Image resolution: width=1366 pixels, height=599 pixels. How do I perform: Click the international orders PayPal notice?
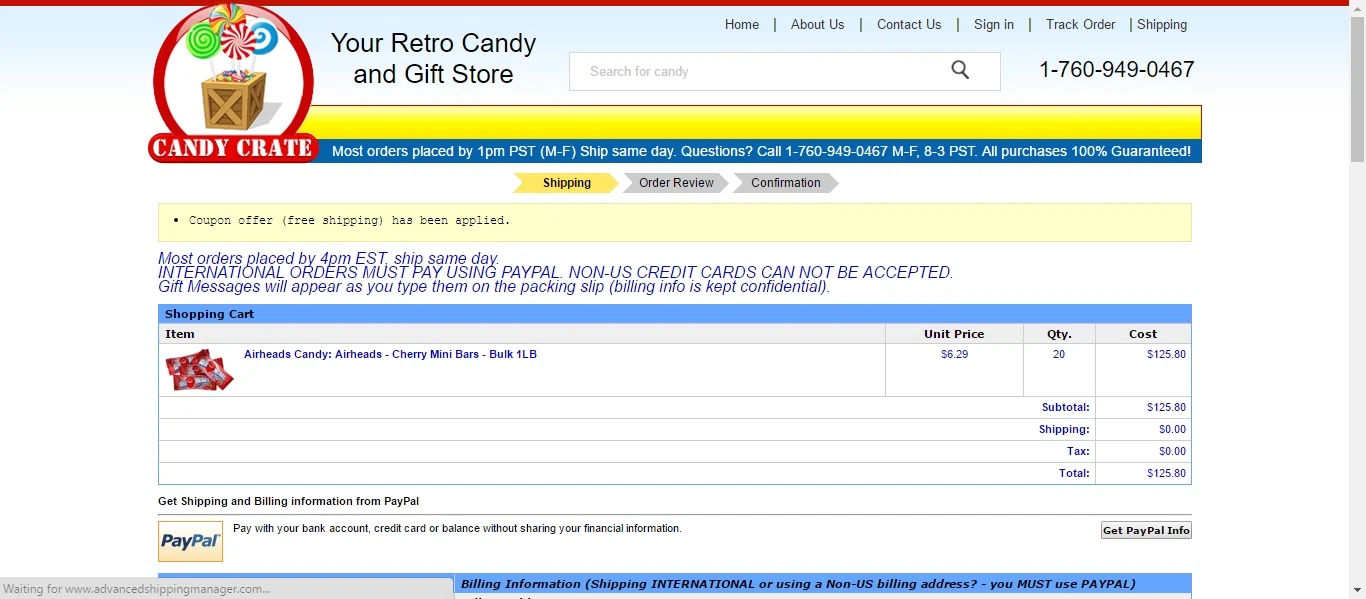pos(555,272)
